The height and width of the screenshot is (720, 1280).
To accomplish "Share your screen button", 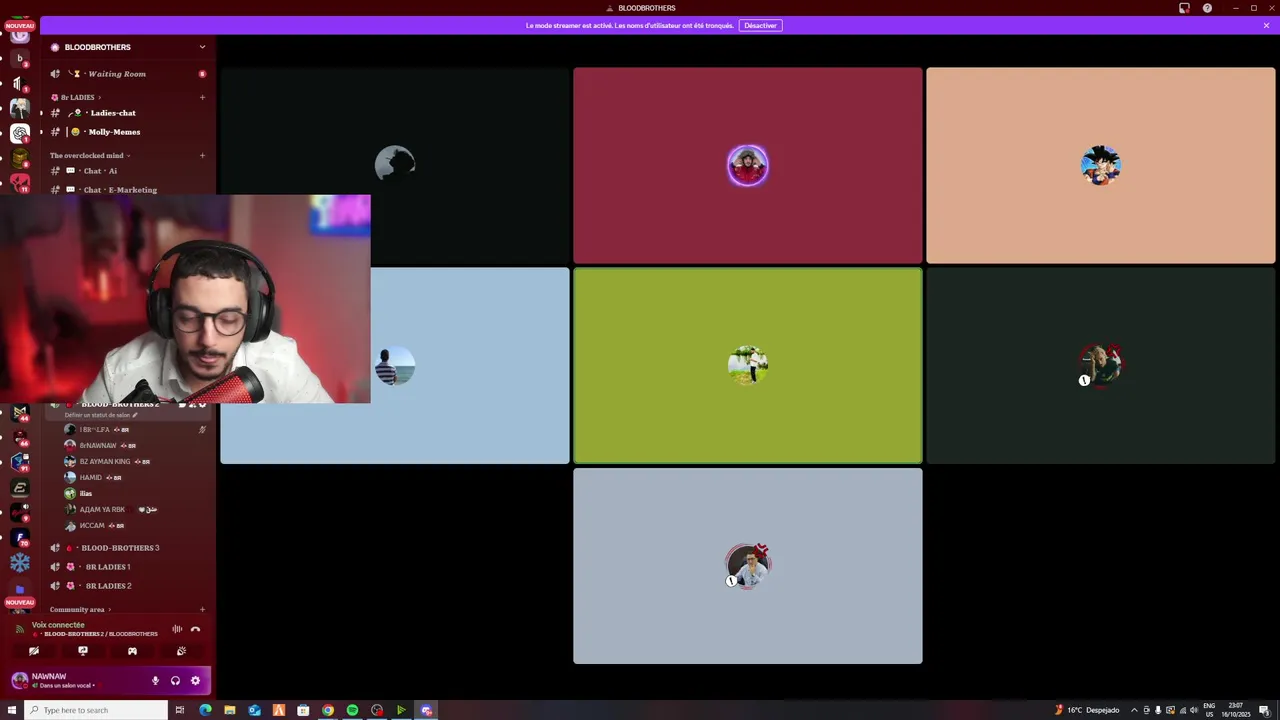I will point(83,651).
